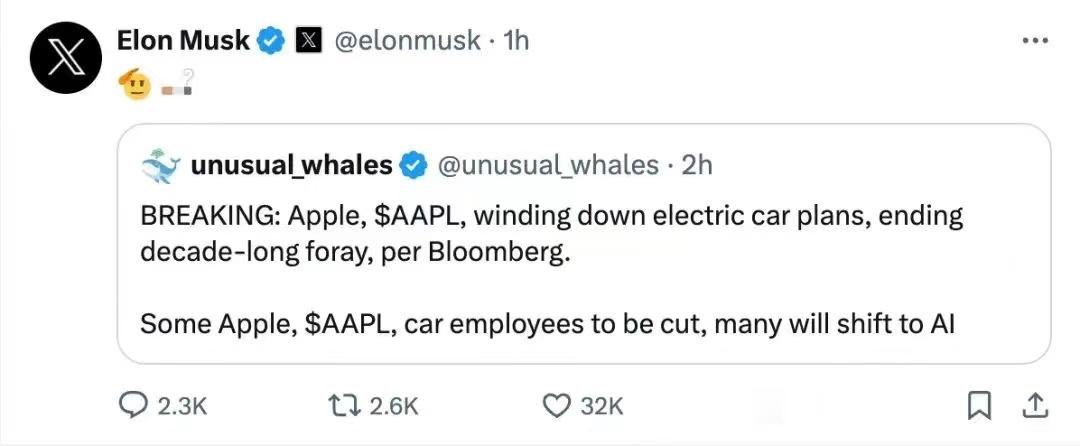This screenshot has height=446, width=1080.
Task: Click the 2h timestamp on the quoted post
Action: [696, 165]
